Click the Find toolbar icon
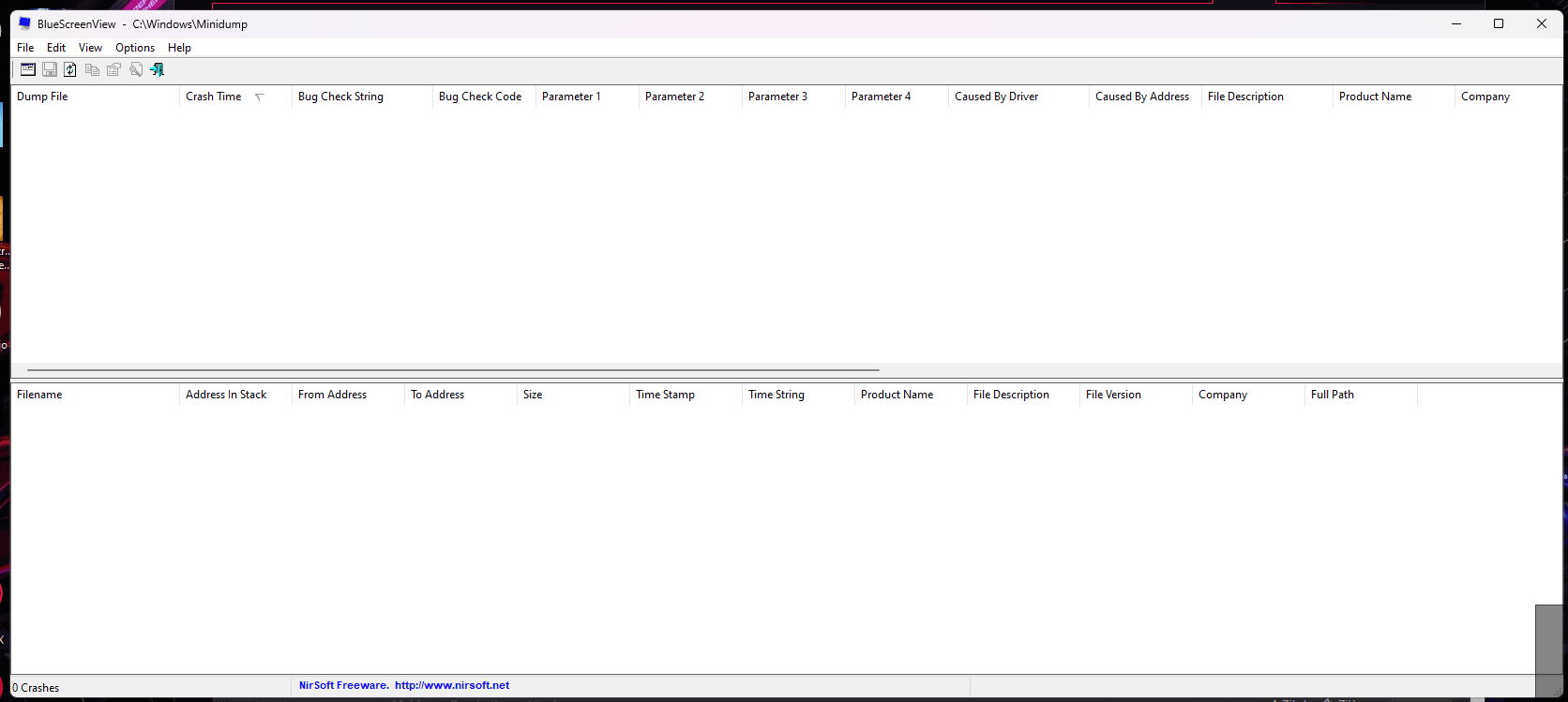Image resolution: width=1568 pixels, height=702 pixels. tap(136, 69)
